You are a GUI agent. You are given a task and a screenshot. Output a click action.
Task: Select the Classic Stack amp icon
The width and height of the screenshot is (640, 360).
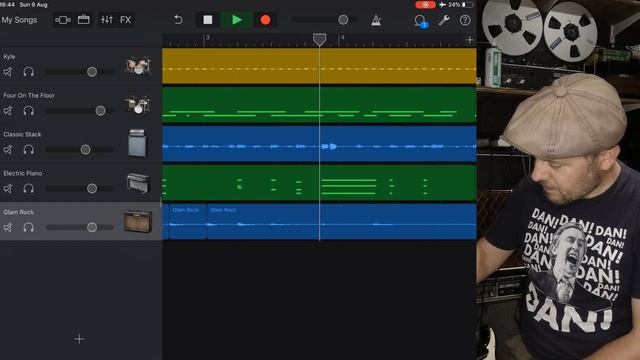(137, 143)
